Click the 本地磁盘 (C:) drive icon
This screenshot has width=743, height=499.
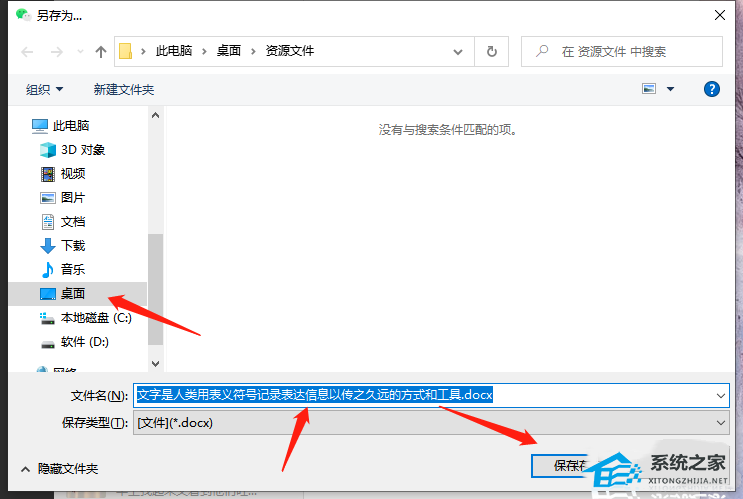coord(47,318)
